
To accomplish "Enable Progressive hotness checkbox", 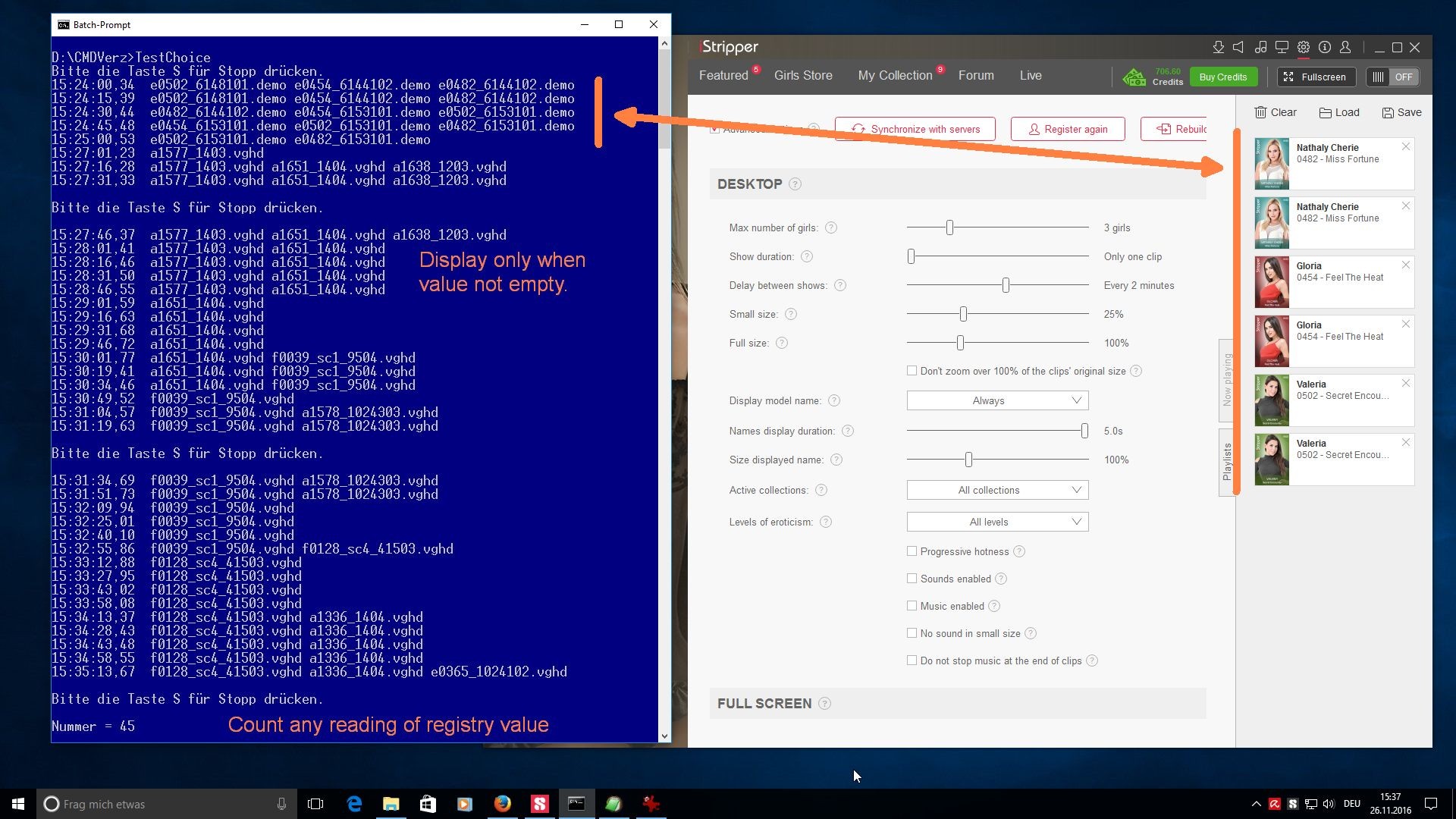I will pyautogui.click(x=912, y=551).
